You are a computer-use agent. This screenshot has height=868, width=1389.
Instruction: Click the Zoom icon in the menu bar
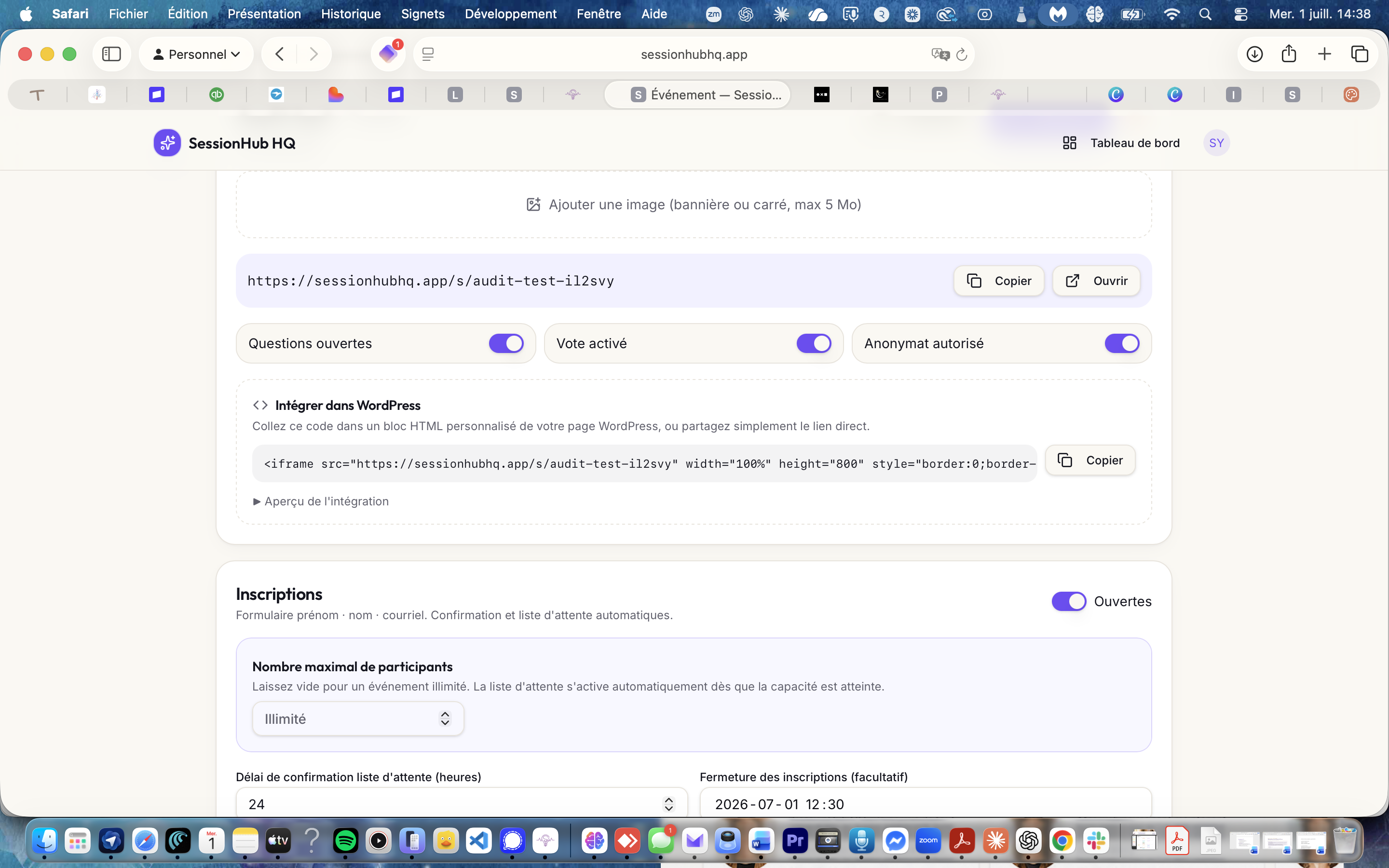(713, 14)
